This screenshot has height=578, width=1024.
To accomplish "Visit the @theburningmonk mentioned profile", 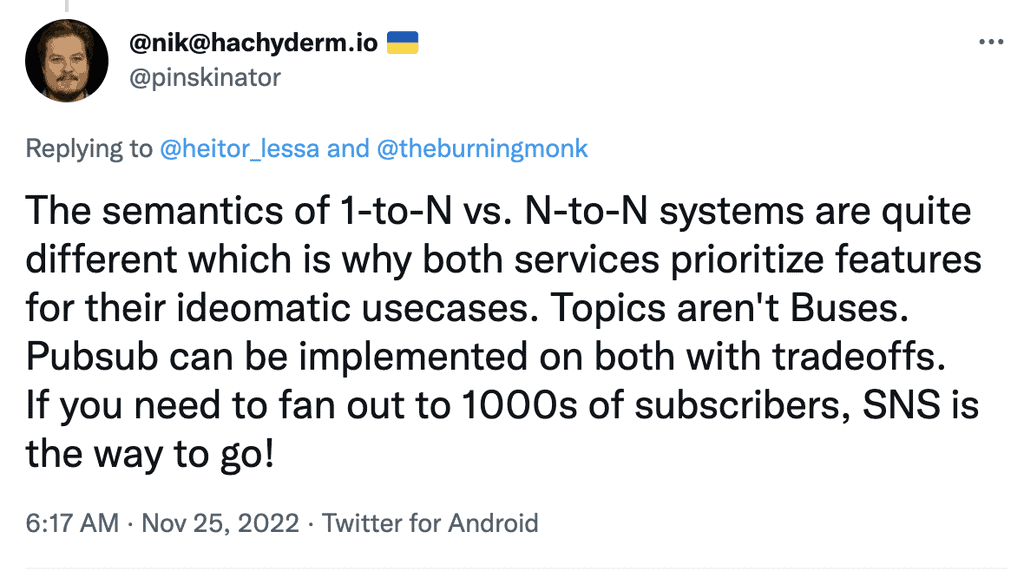I will click(482, 150).
